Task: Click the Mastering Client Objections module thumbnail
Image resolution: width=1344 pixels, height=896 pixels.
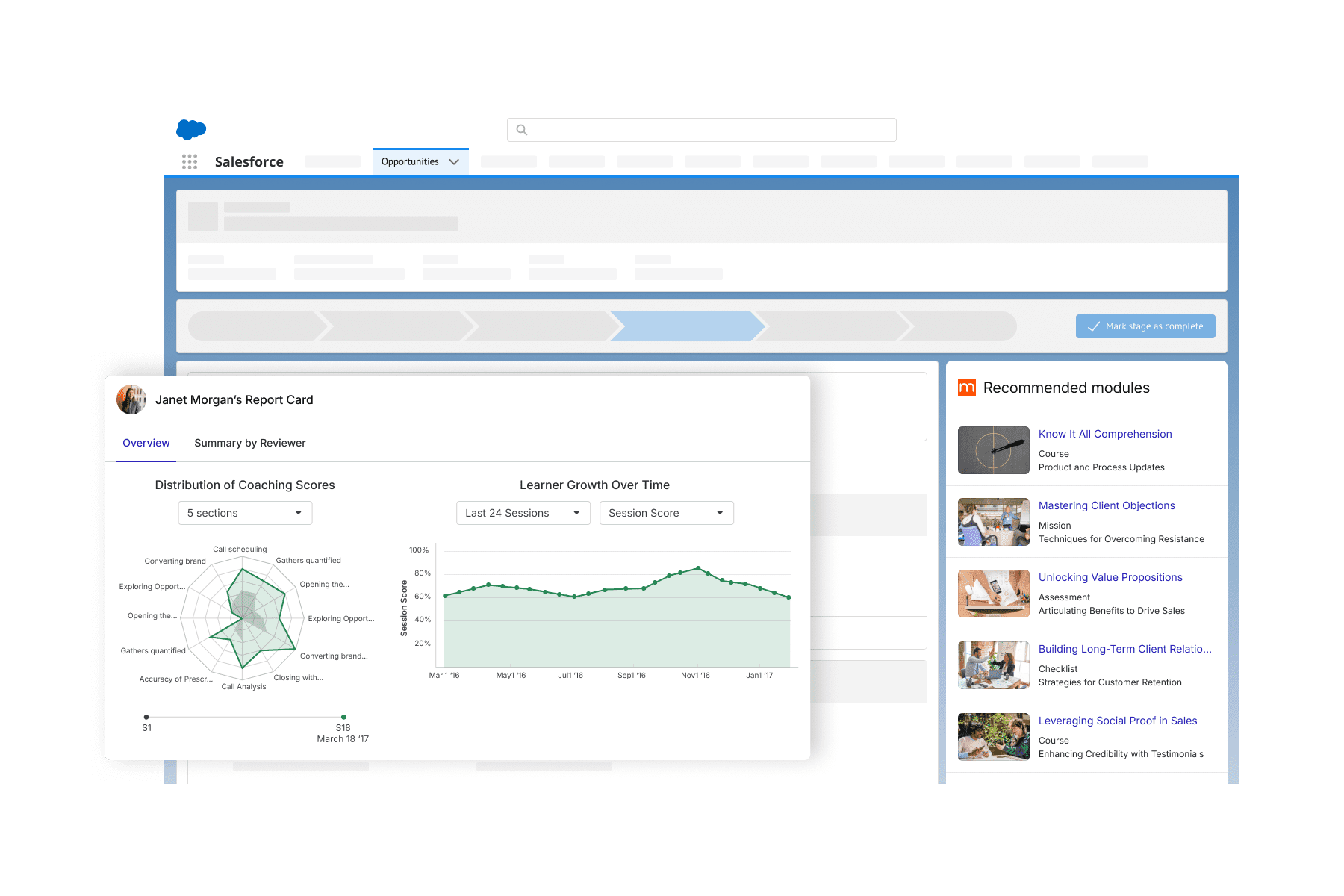Action: tap(993, 521)
